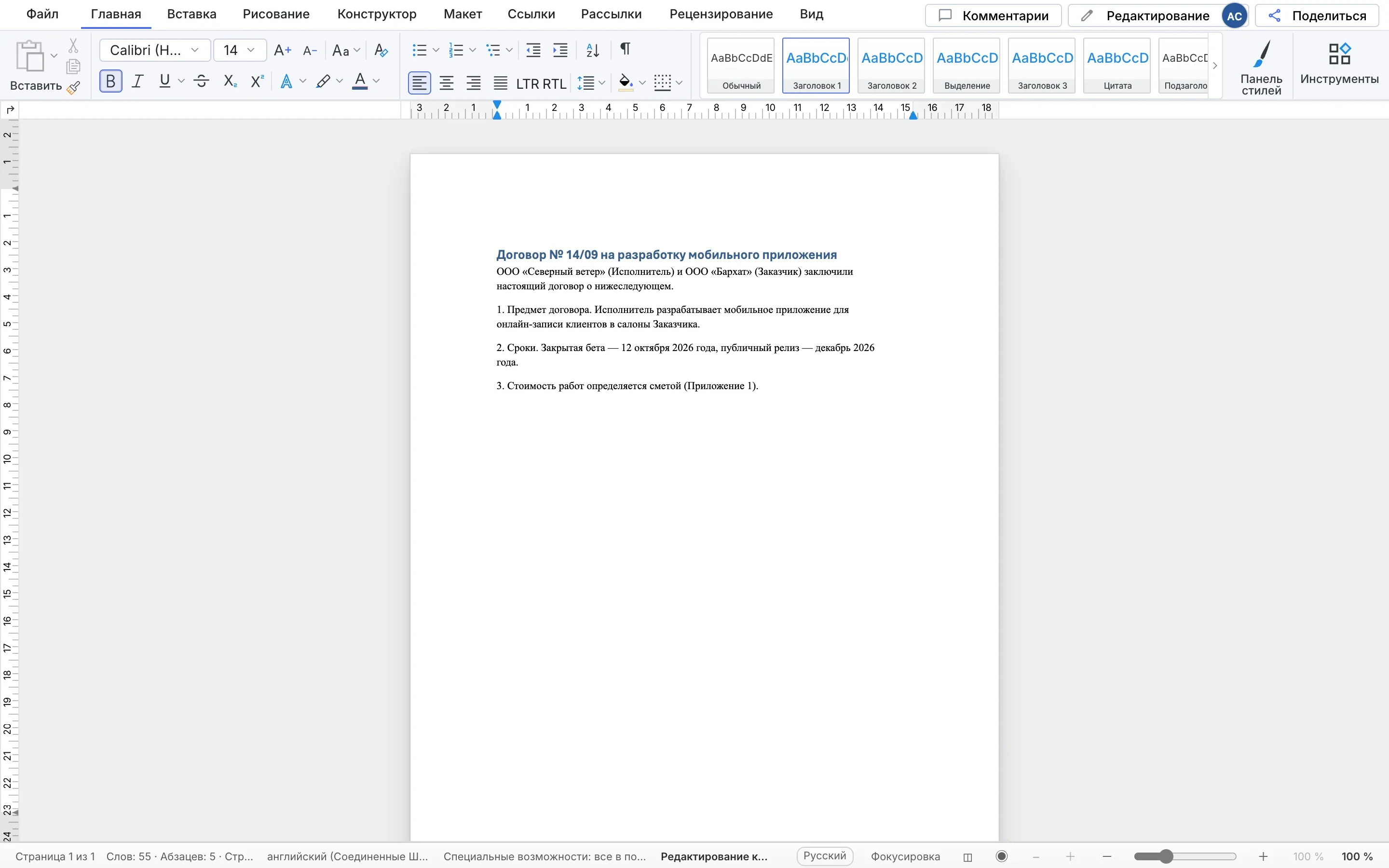This screenshot has height=868, width=1389.
Task: Enable justified text alignment
Action: [x=501, y=83]
